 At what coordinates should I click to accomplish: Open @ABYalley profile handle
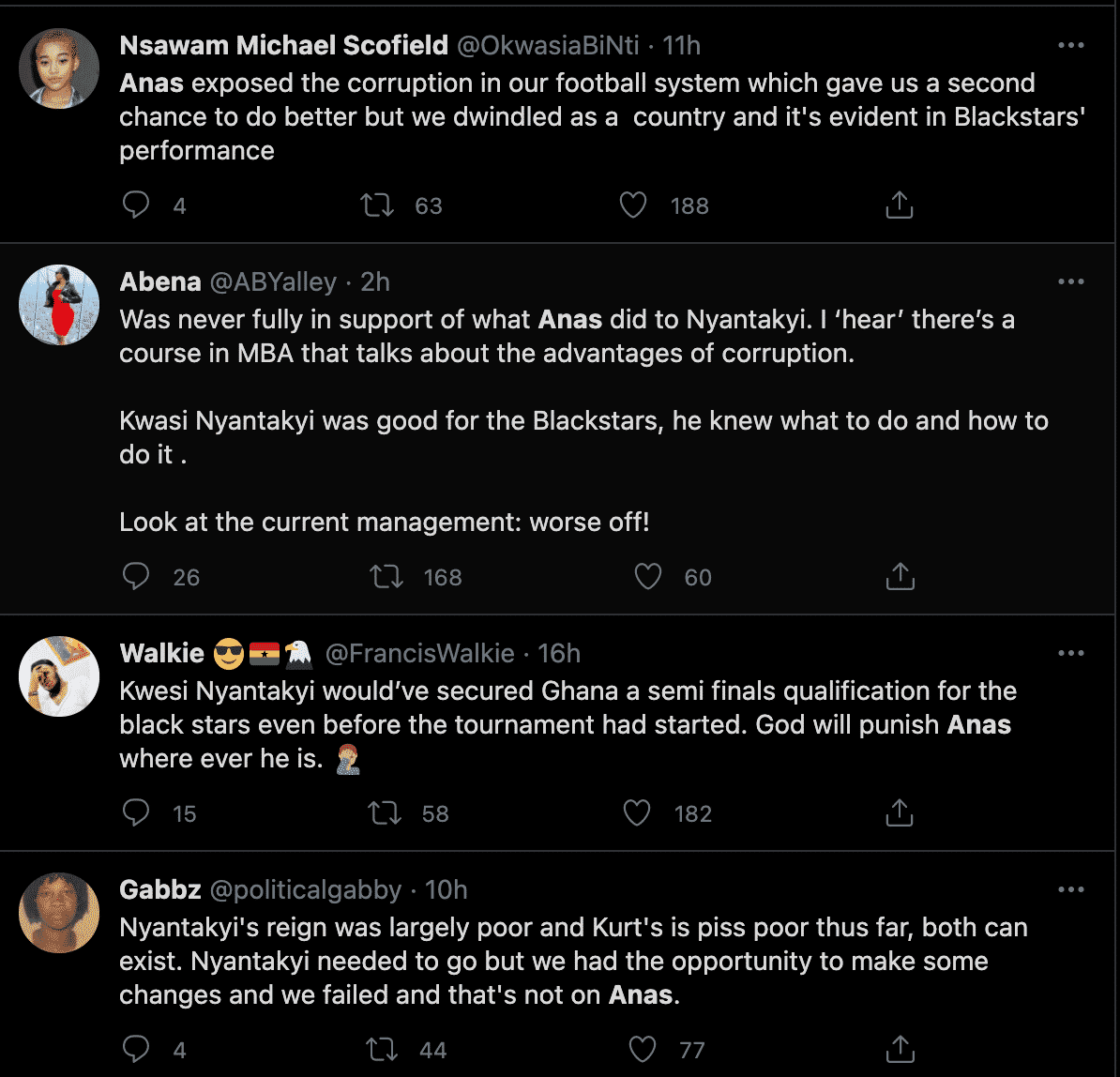(x=274, y=281)
